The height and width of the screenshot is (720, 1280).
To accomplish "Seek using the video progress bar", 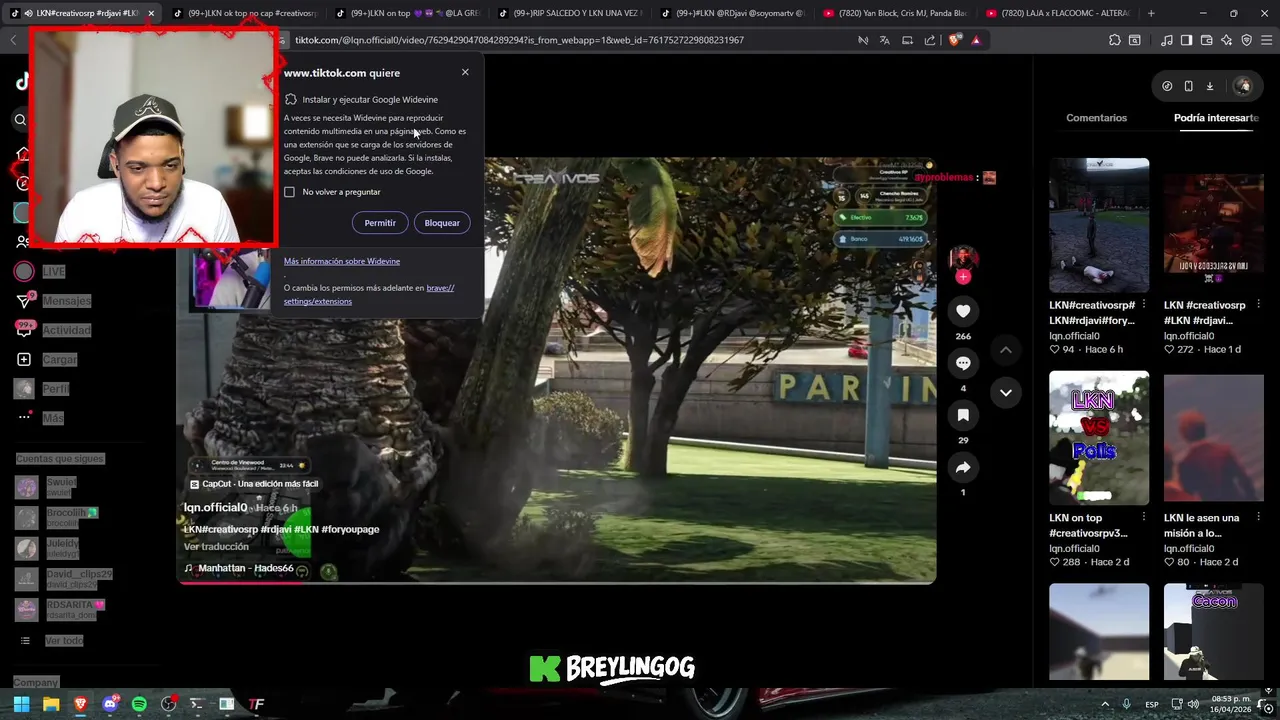I will pyautogui.click(x=557, y=581).
